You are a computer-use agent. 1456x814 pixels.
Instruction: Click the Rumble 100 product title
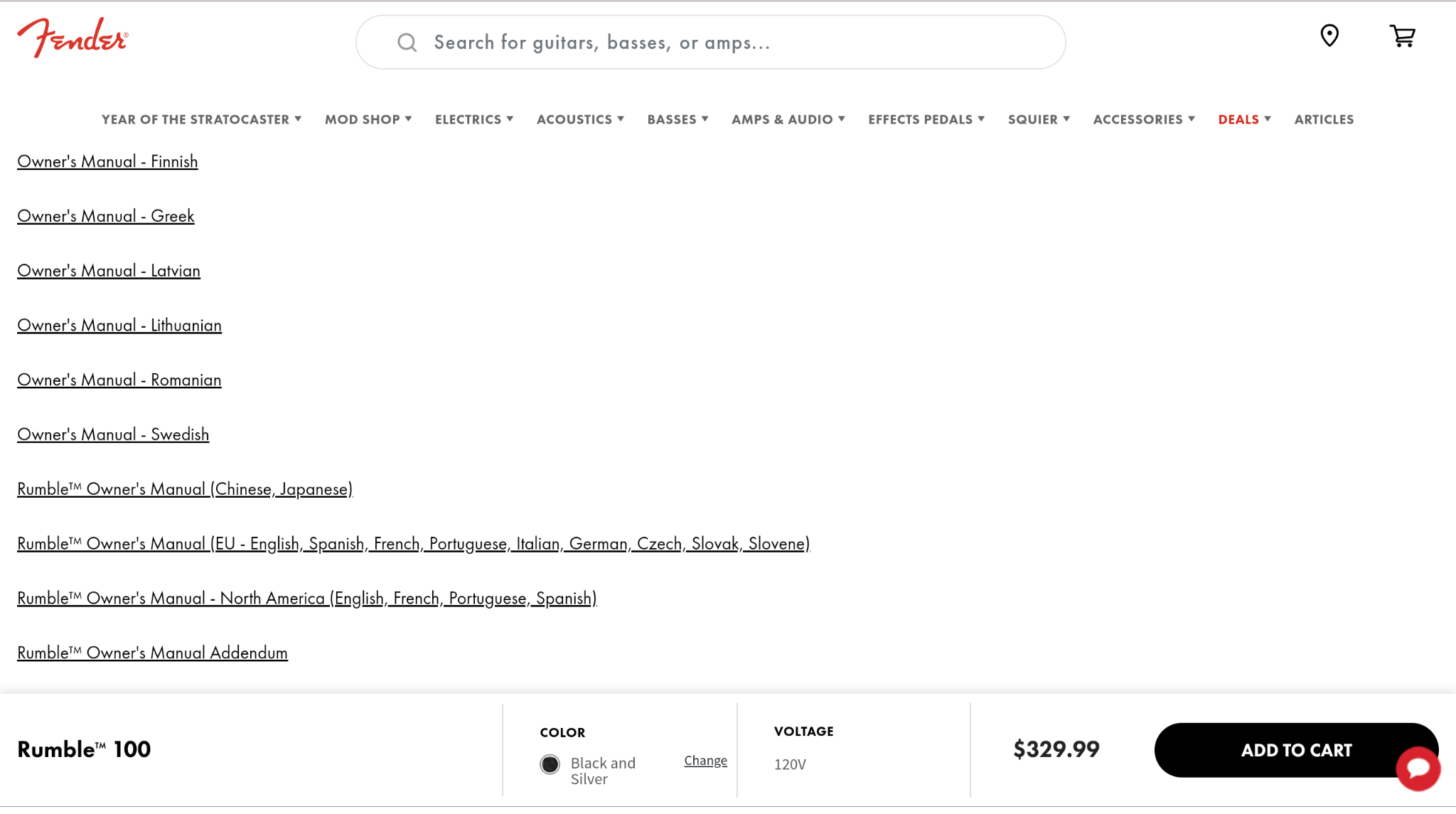84,749
